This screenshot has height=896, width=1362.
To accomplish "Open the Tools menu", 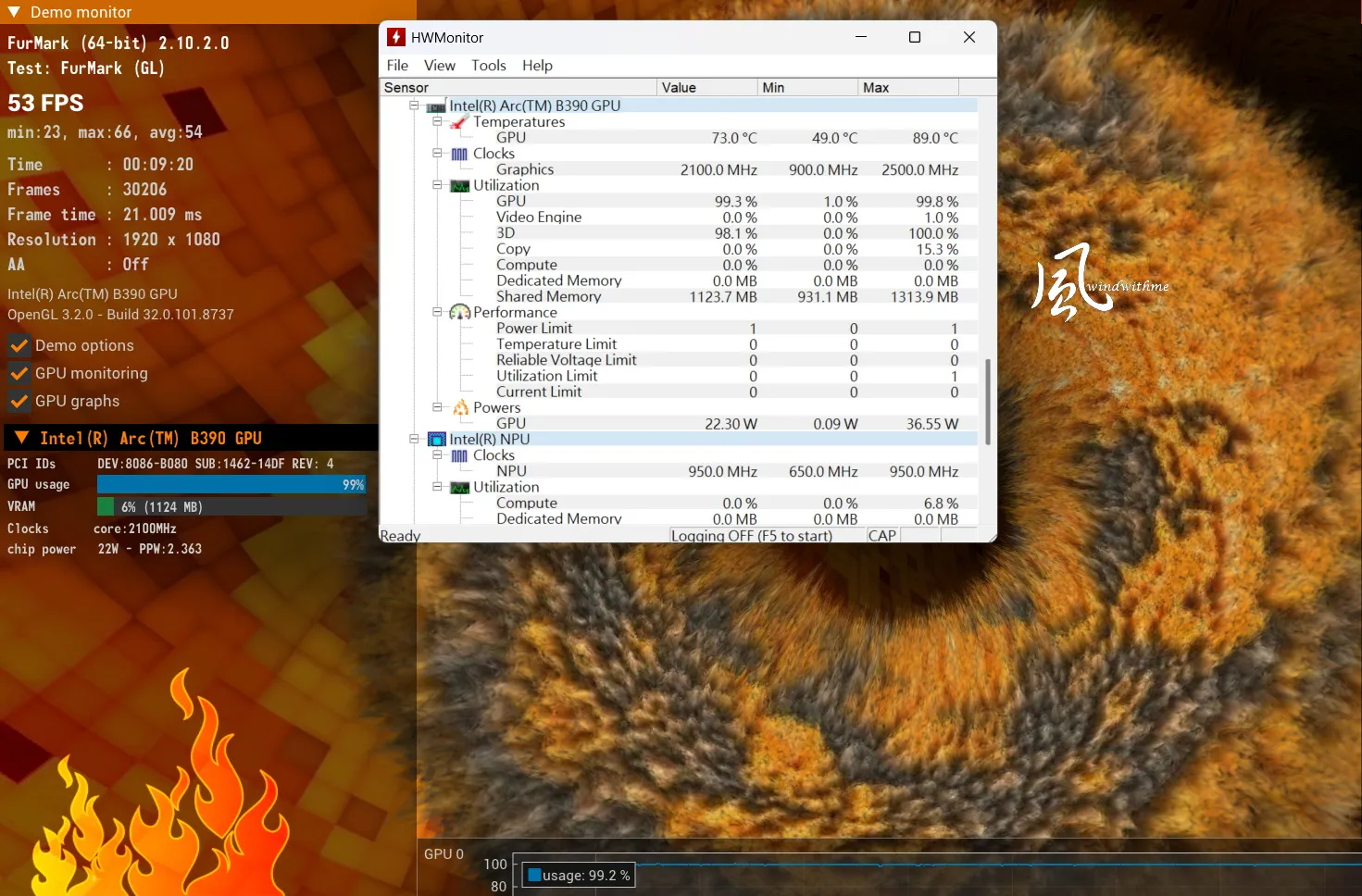I will click(489, 66).
